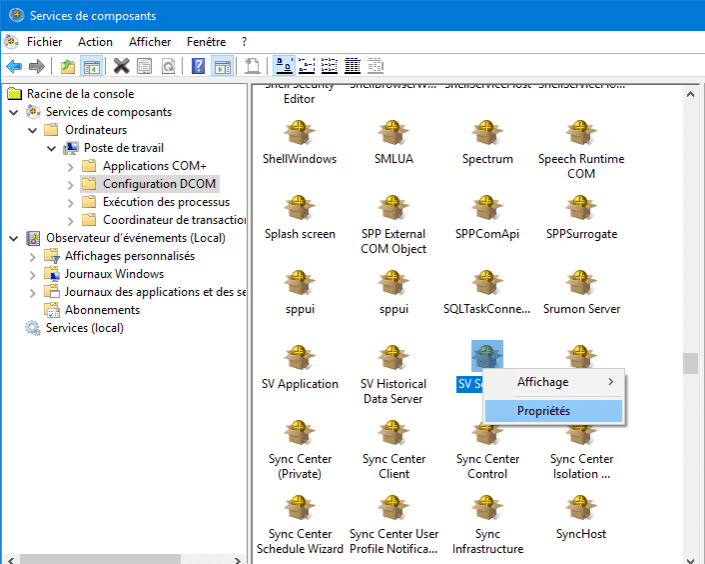The image size is (705, 564).
Task: Click the blue Back arrow in toolbar
Action: click(x=14, y=66)
